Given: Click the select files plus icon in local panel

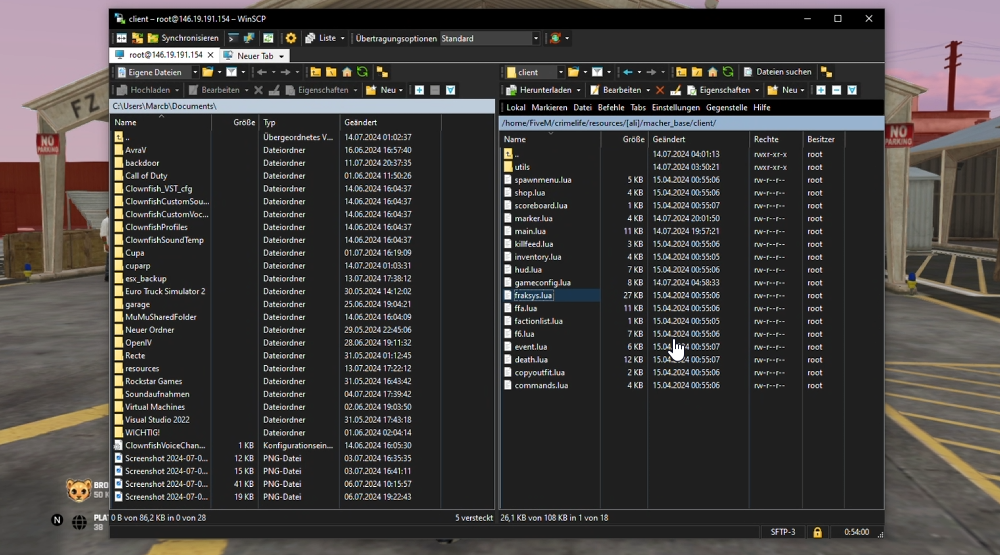Looking at the screenshot, I should 419,90.
